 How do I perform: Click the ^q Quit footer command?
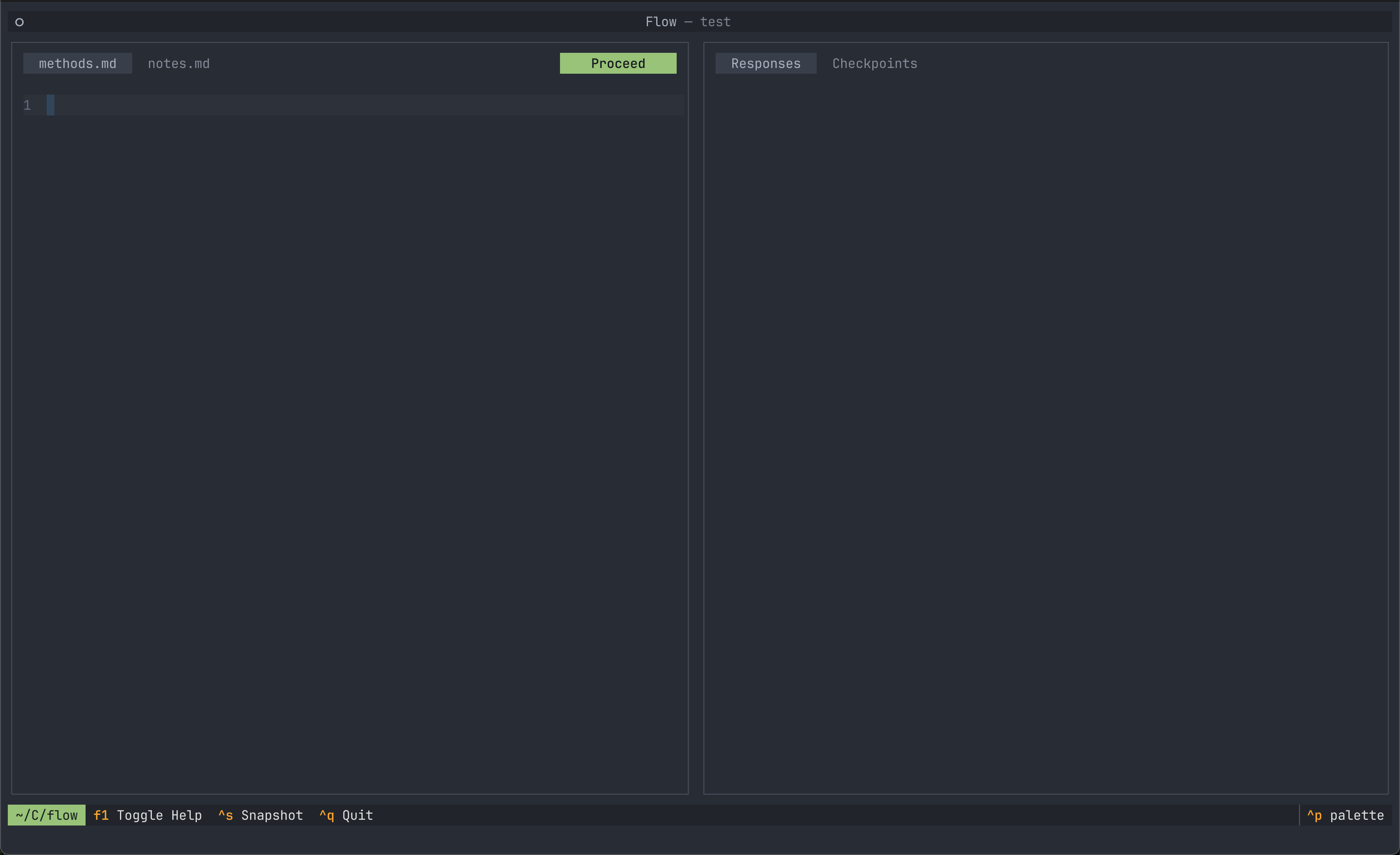(346, 814)
